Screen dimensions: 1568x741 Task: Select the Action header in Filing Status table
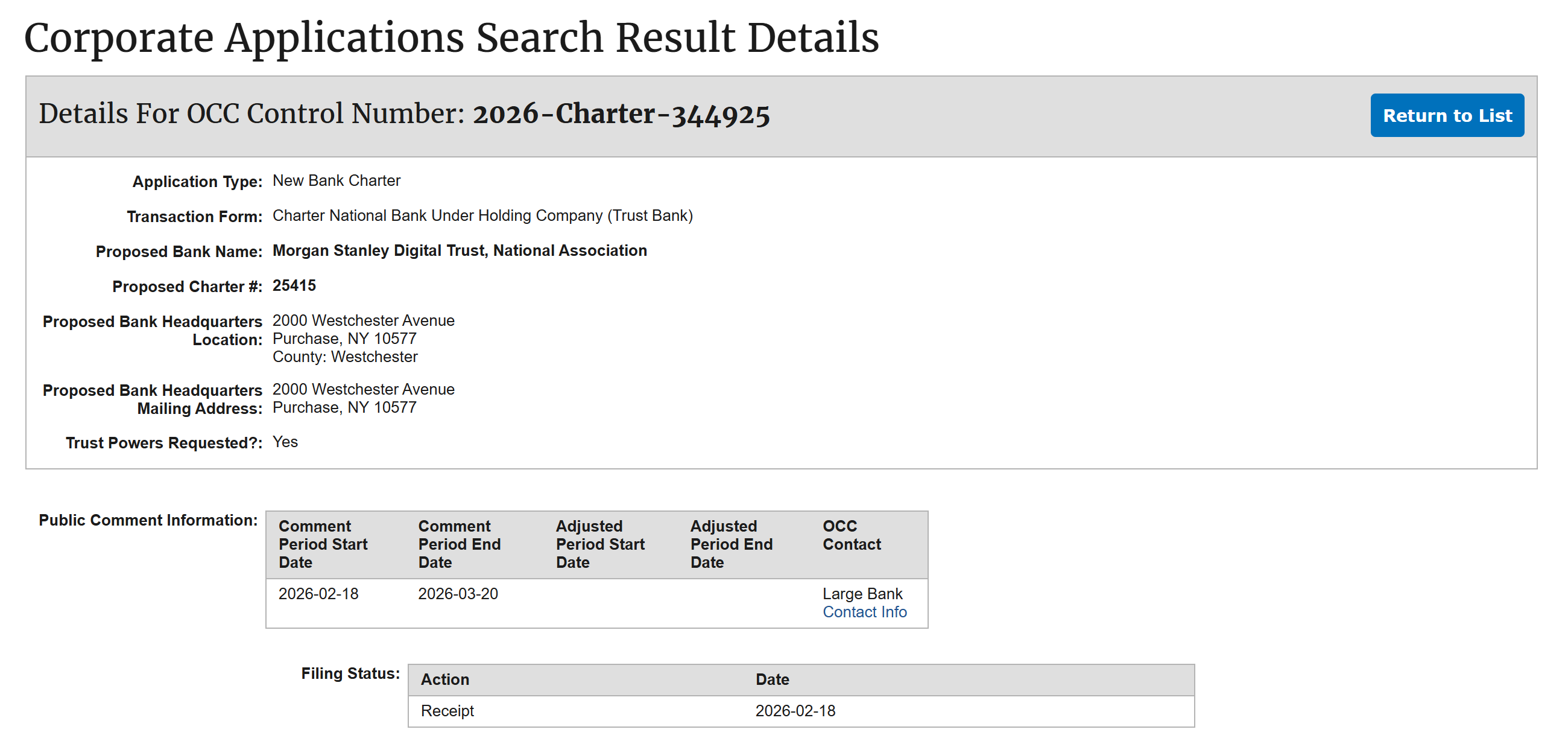(445, 679)
